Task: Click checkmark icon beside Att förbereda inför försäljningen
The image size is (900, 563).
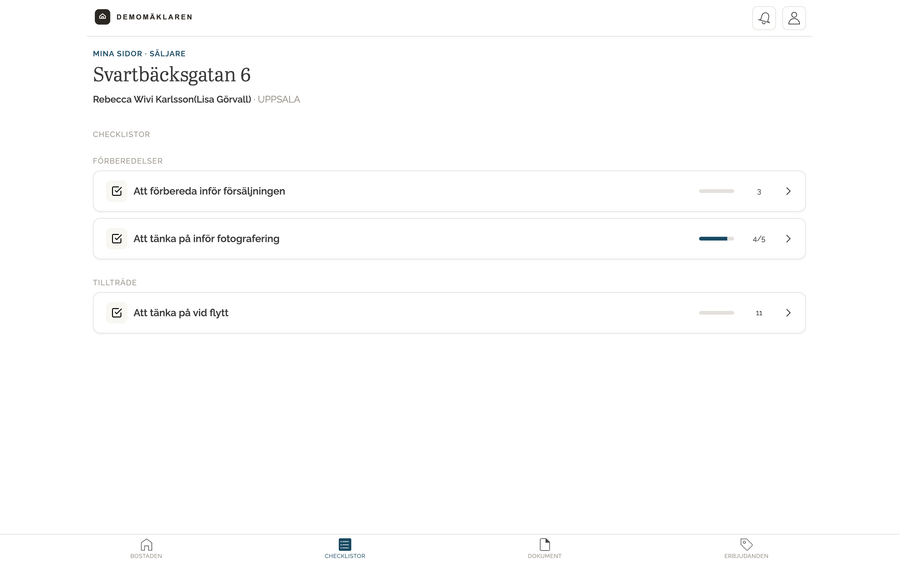Action: pyautogui.click(x=117, y=191)
